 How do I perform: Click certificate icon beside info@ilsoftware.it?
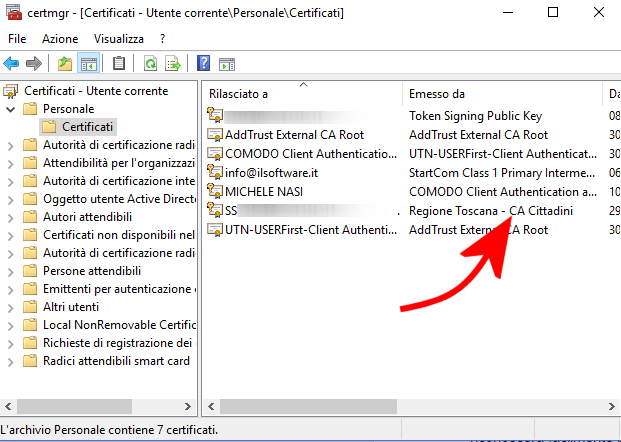[215, 173]
